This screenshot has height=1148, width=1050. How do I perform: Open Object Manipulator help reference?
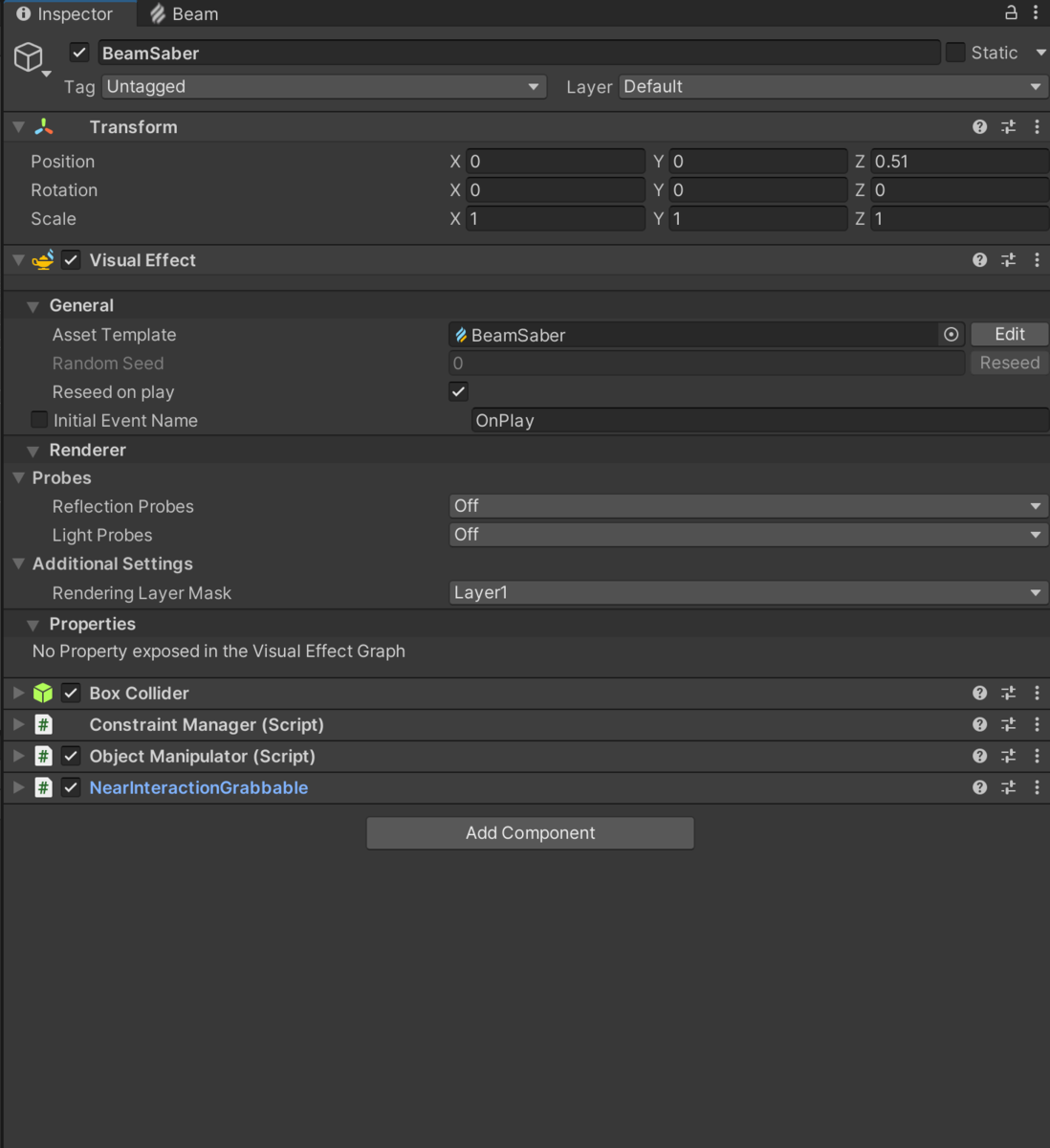pos(979,756)
